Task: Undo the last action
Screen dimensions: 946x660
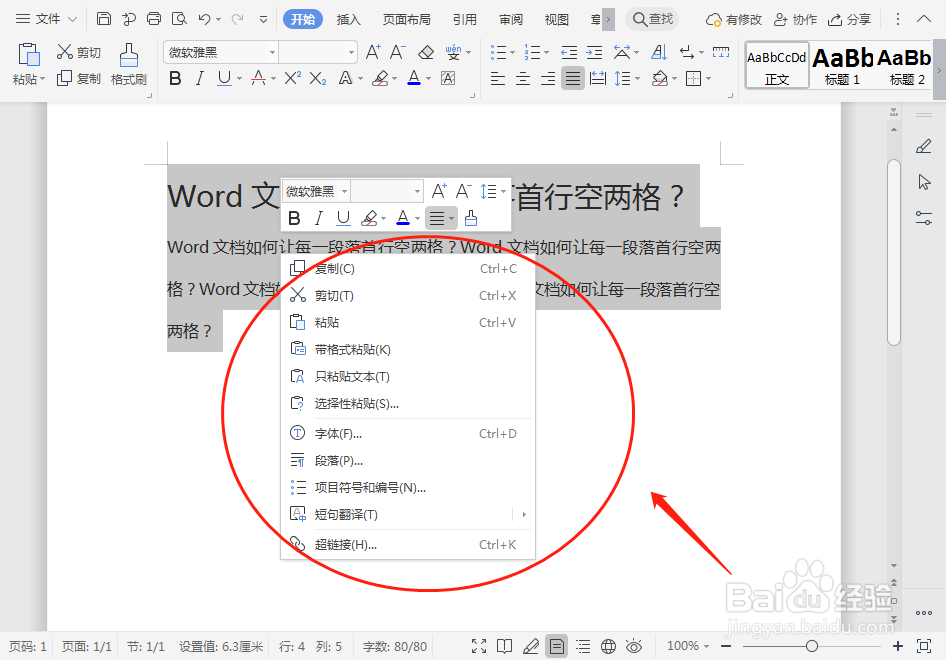Action: pos(204,19)
